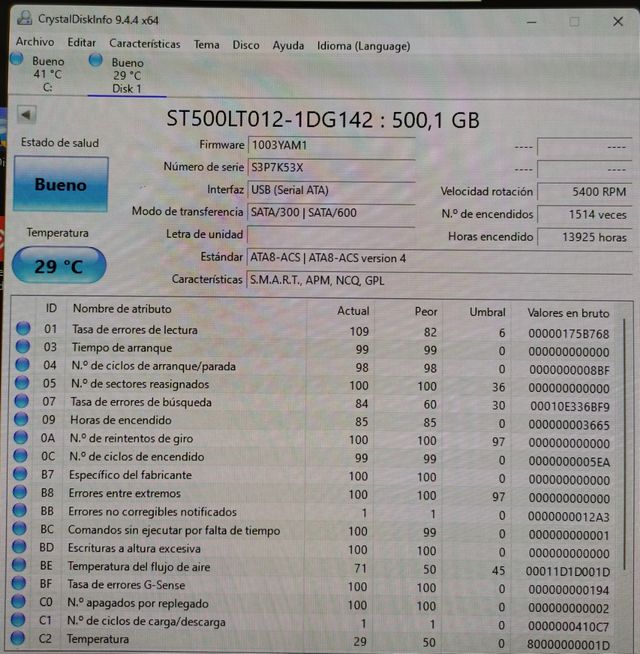Click the status orb for attribute C0

click(18, 601)
